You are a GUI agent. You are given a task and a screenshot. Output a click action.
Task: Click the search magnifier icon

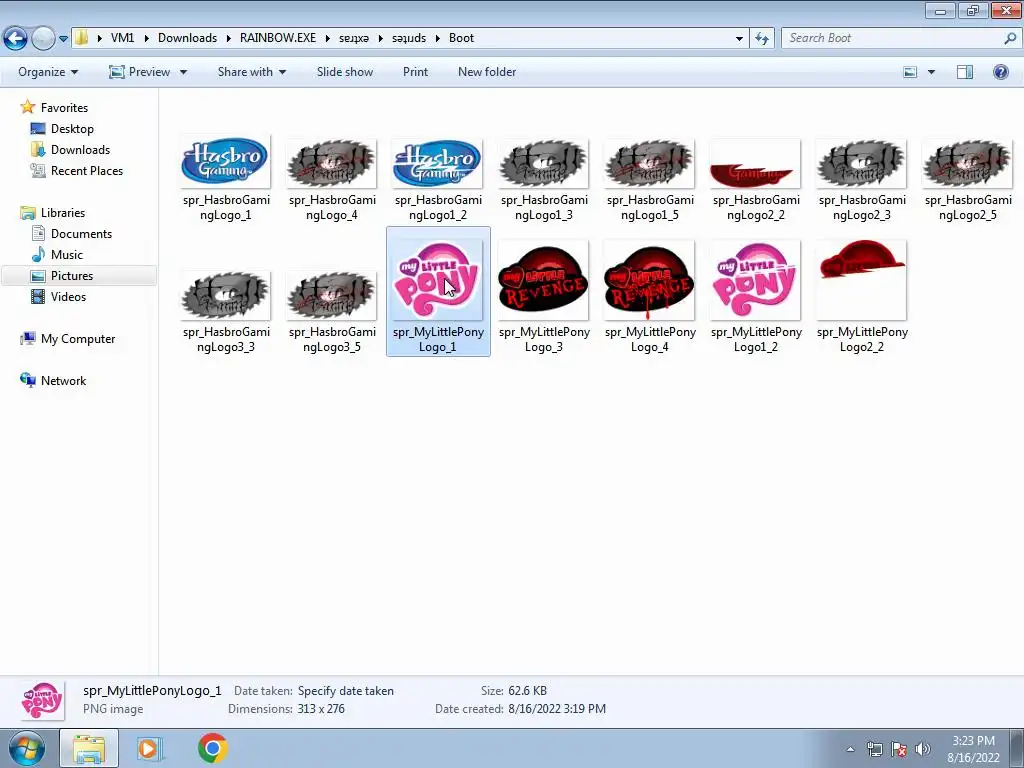point(1010,38)
